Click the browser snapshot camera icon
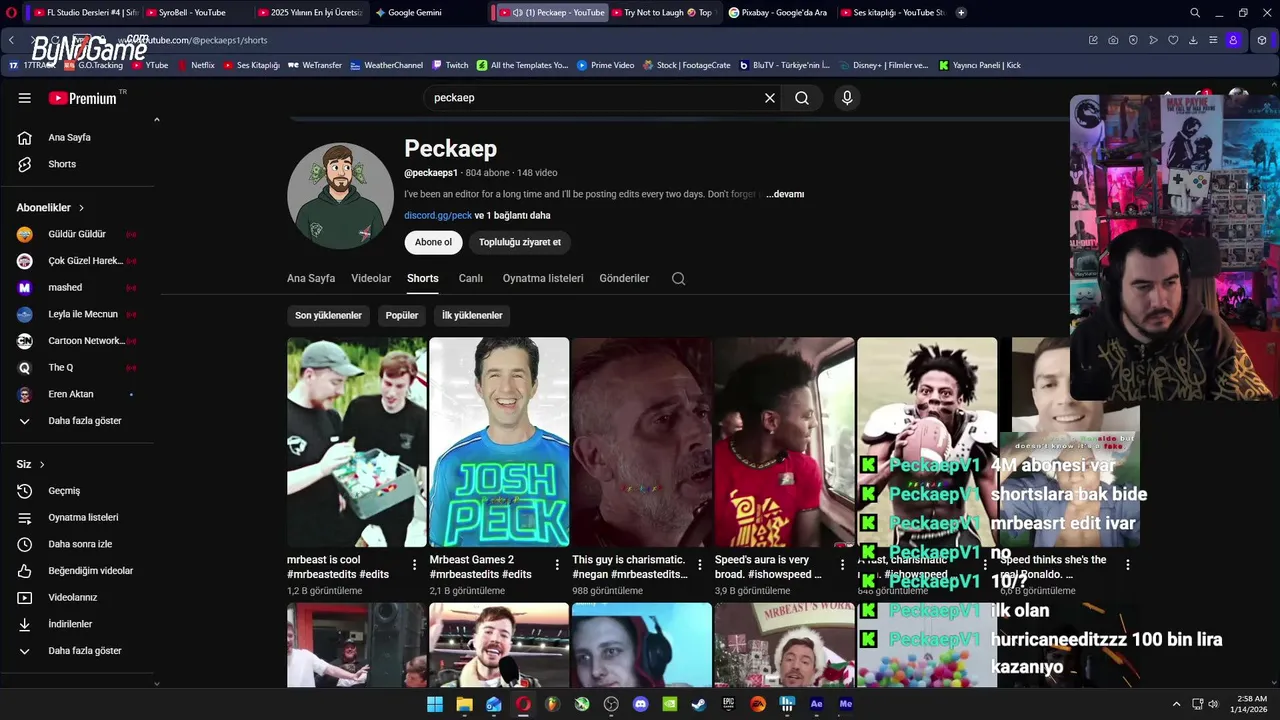Screen dimensions: 1280x720 click(x=1113, y=40)
